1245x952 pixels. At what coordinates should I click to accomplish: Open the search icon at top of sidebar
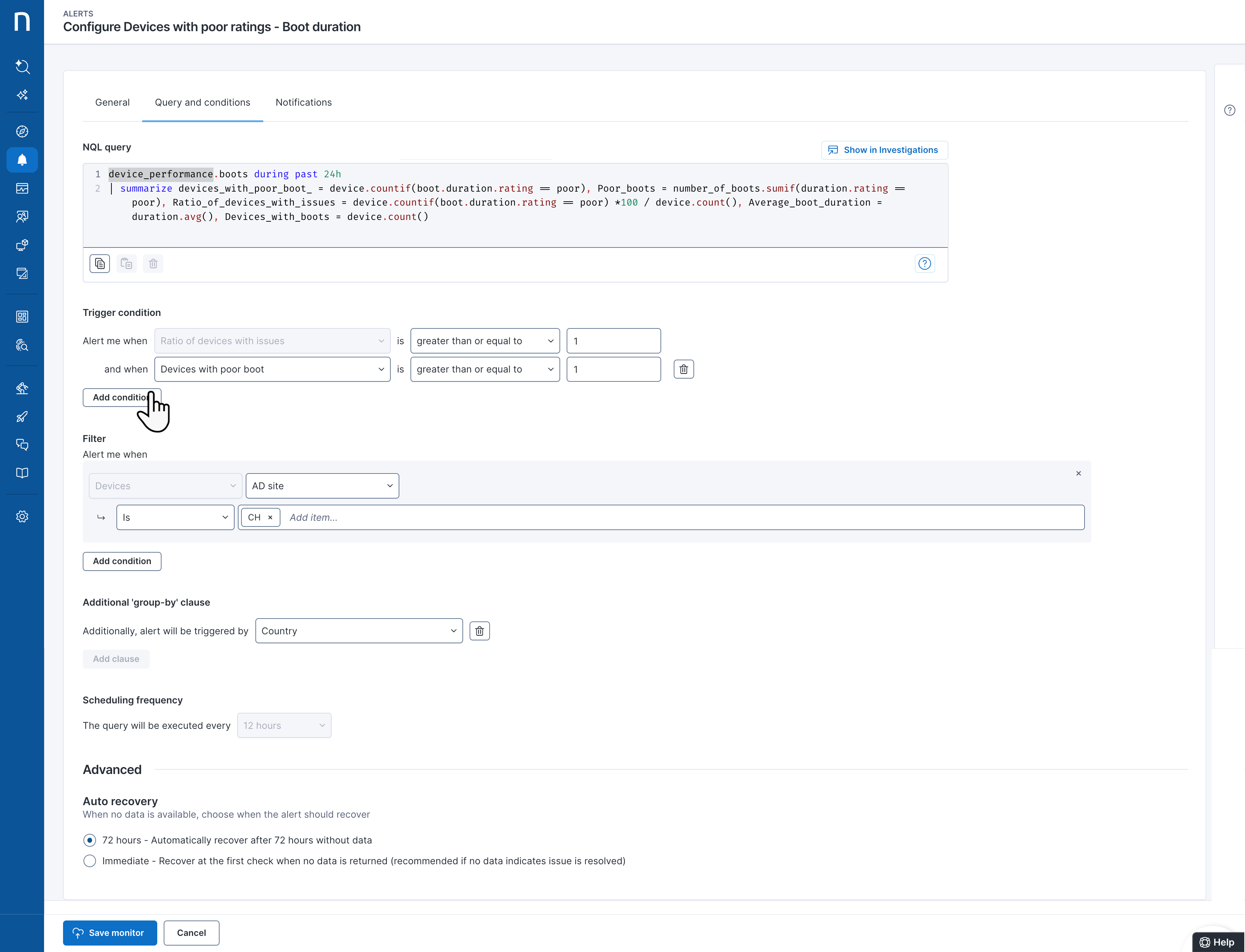[22, 67]
